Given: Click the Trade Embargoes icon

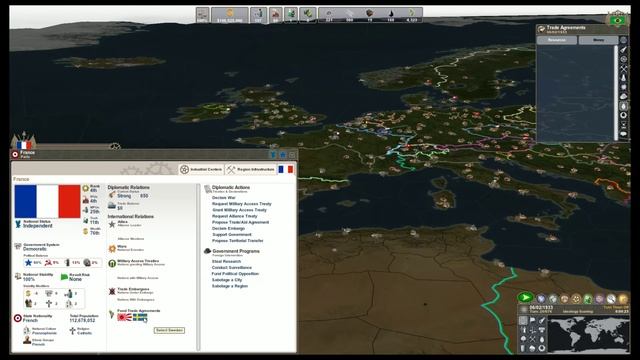Looking at the screenshot, I should [112, 291].
